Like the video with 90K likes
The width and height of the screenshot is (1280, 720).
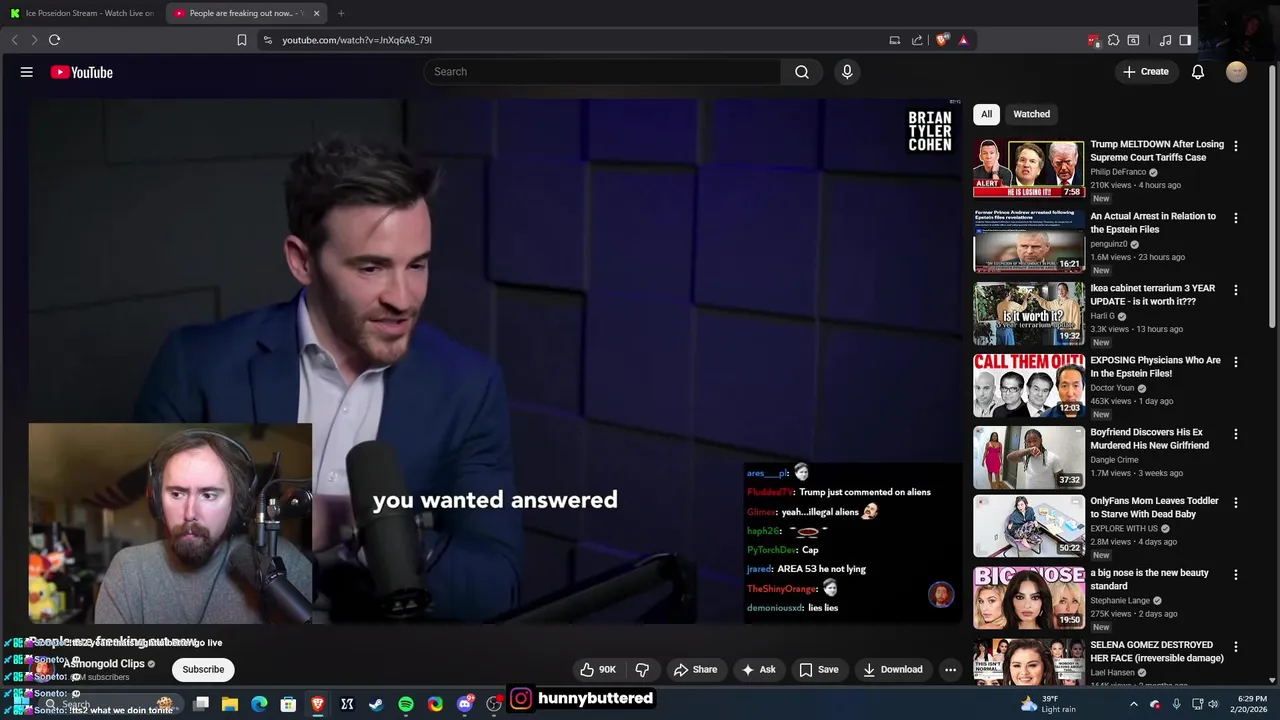pyautogui.click(x=598, y=670)
